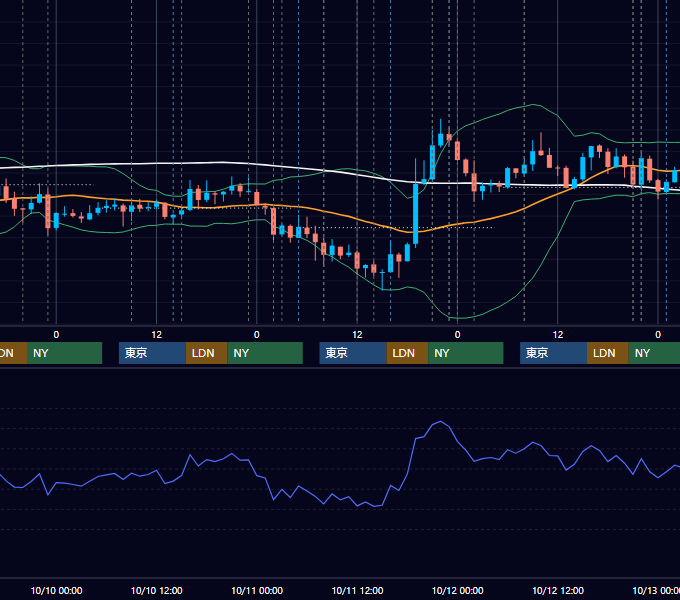Click the hour label 12 above 10/12 12:00
The image size is (680, 600).
tap(558, 335)
